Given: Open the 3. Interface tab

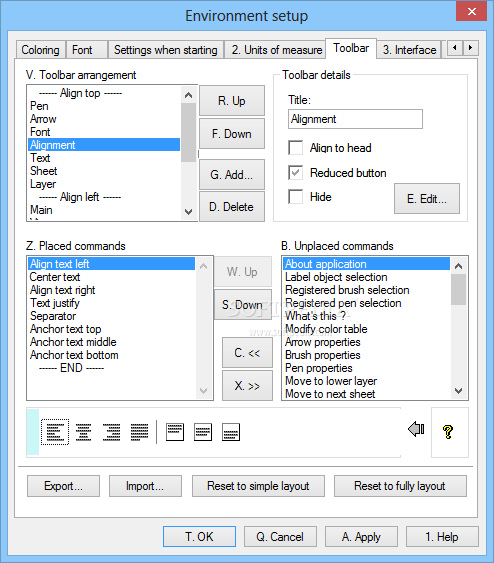Looking at the screenshot, I should click(410, 50).
